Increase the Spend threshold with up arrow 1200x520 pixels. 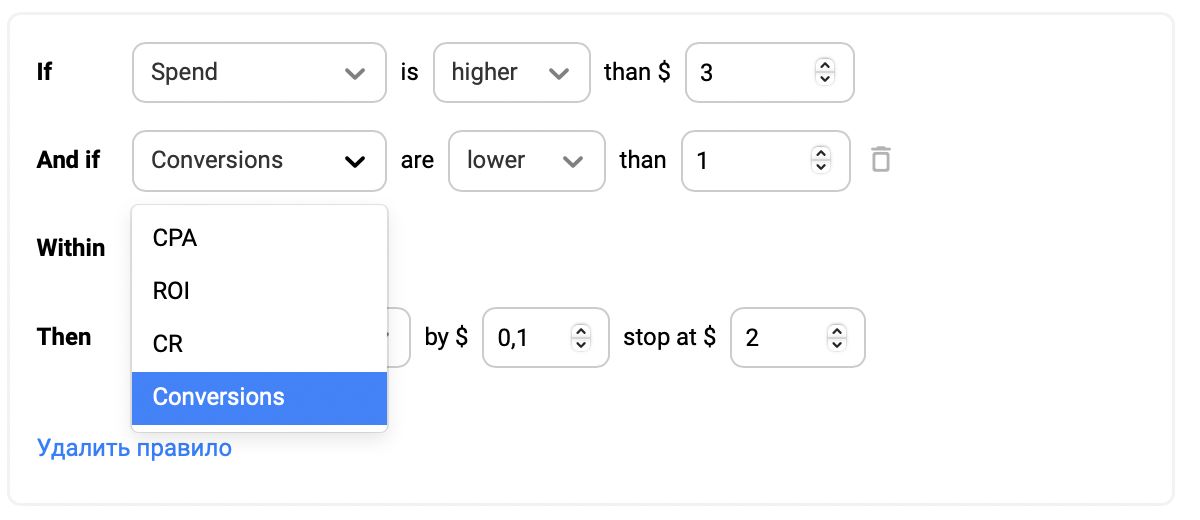(x=824, y=65)
